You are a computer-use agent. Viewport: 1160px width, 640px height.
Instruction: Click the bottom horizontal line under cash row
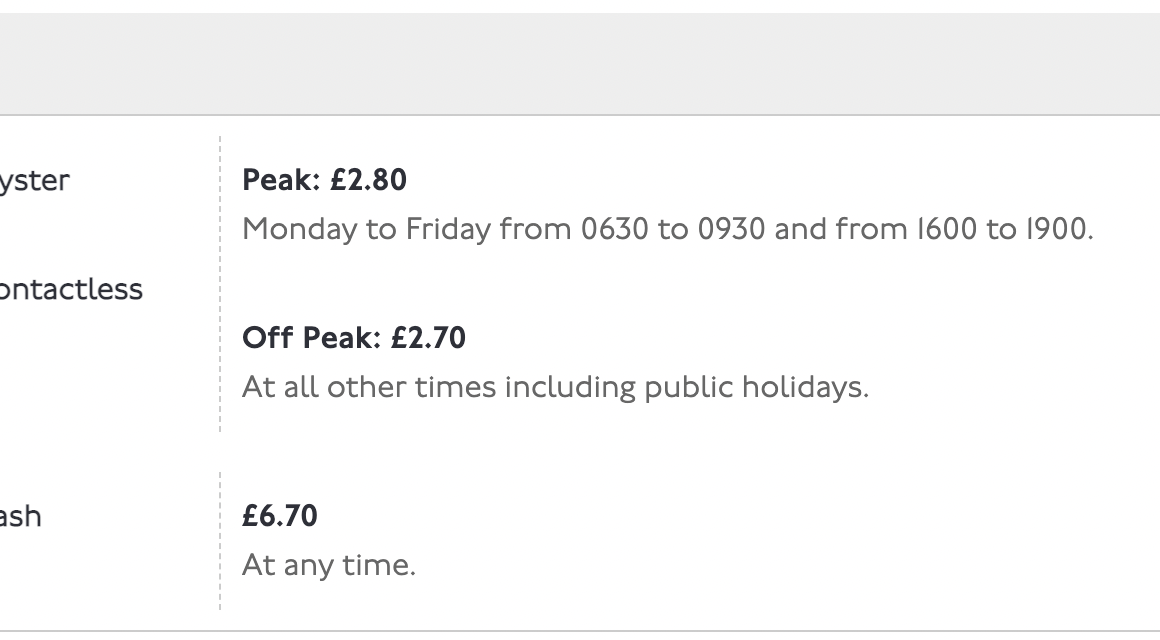click(x=580, y=631)
